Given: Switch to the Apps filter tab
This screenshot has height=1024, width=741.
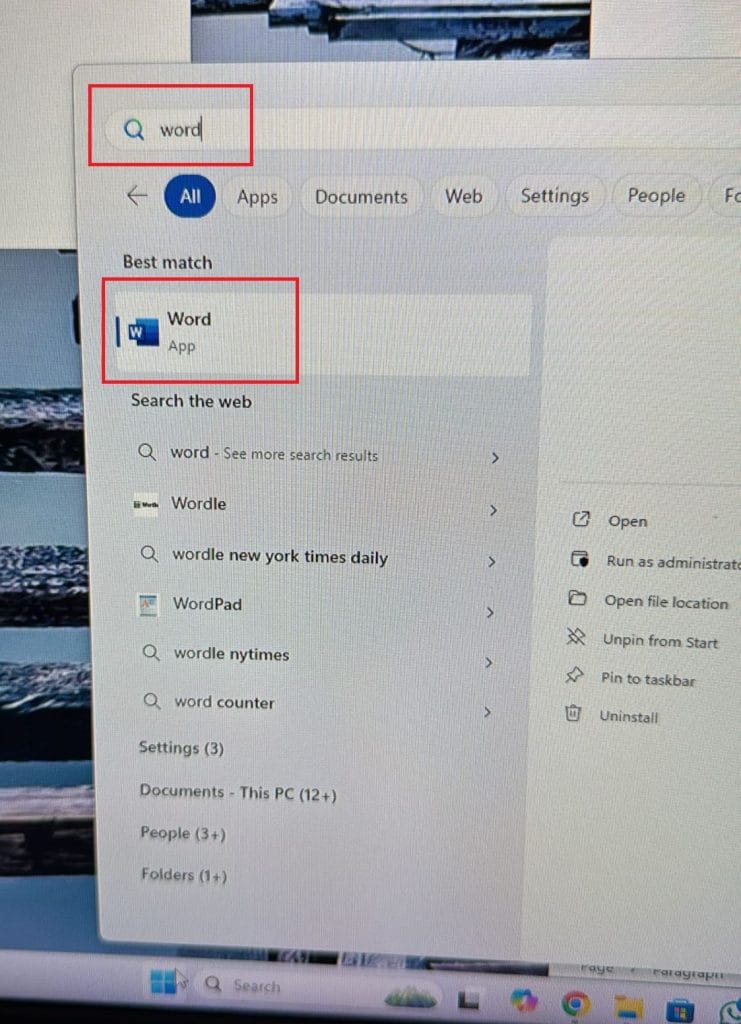Looking at the screenshot, I should click(257, 197).
